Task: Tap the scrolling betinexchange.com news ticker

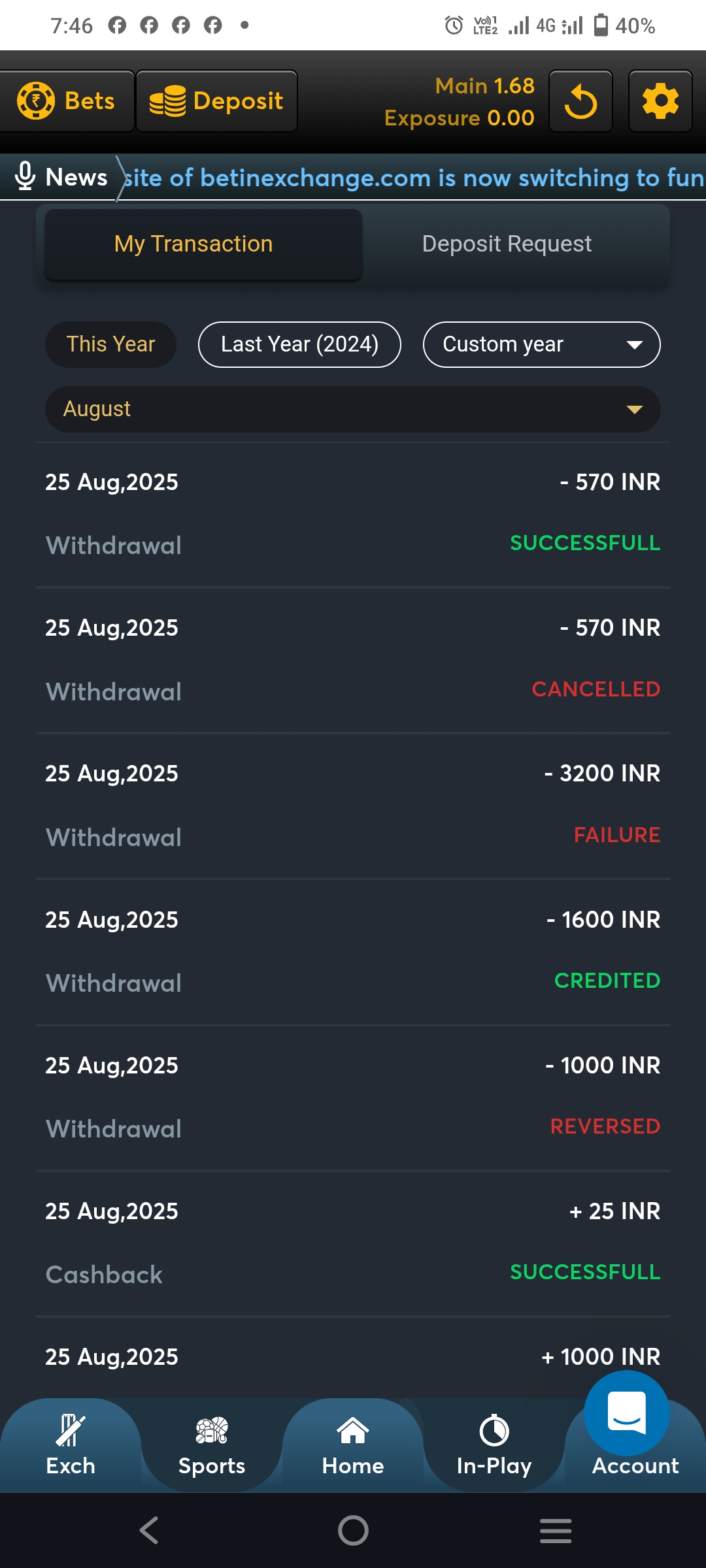Action: [x=413, y=178]
